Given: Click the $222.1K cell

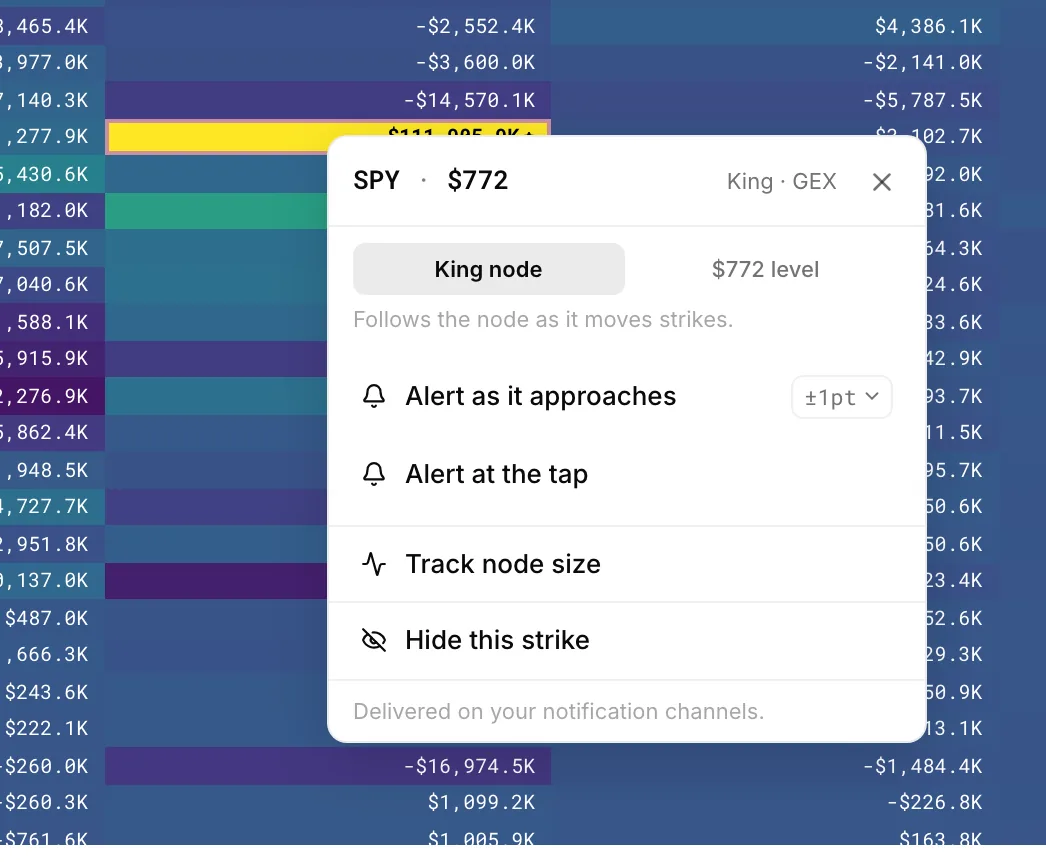Looking at the screenshot, I should pos(52,729).
